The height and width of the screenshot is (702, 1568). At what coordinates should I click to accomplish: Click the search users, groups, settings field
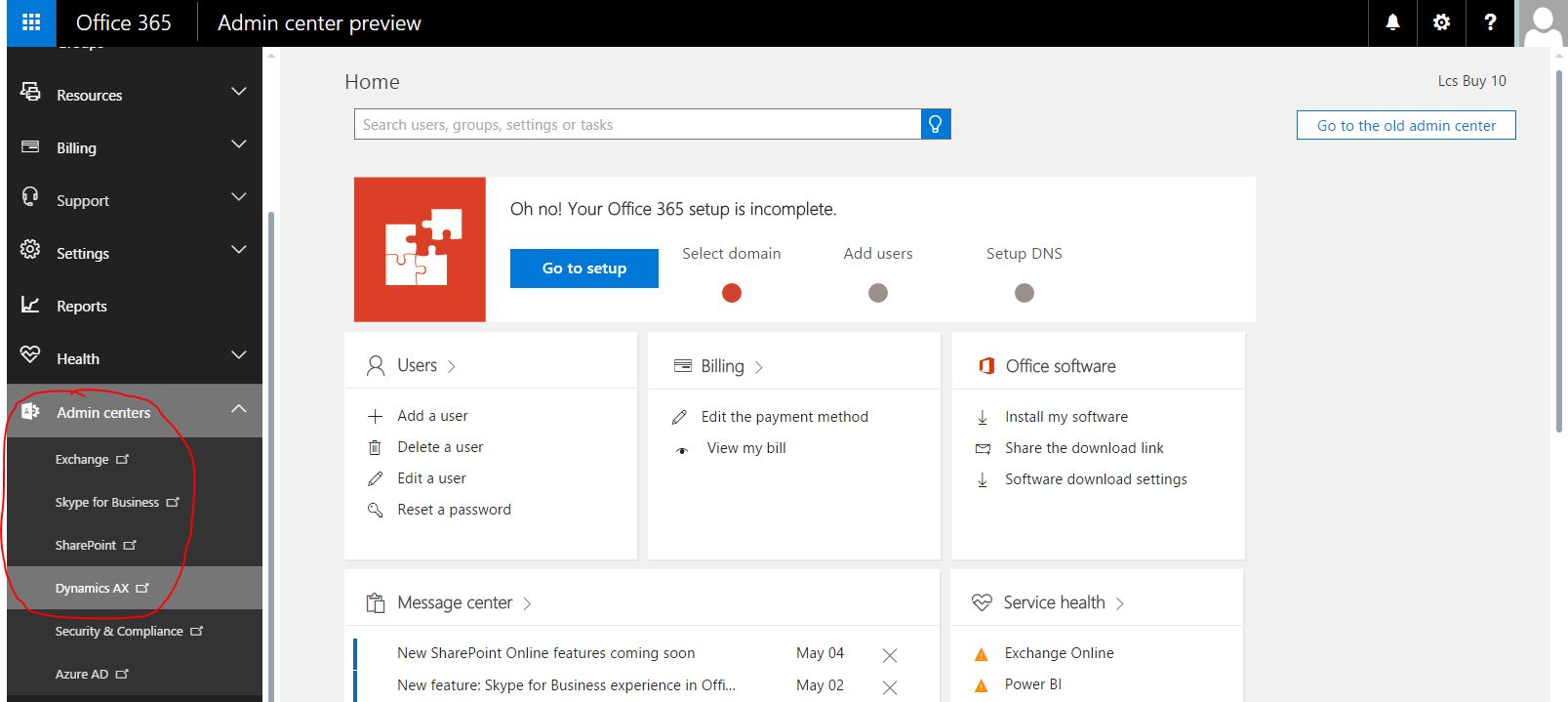[637, 124]
